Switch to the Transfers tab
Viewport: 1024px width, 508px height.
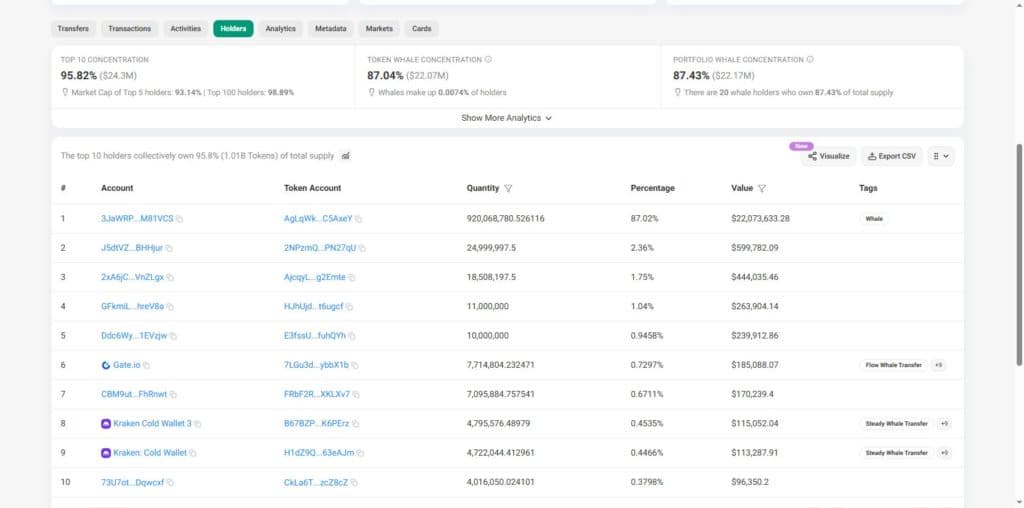tap(73, 29)
